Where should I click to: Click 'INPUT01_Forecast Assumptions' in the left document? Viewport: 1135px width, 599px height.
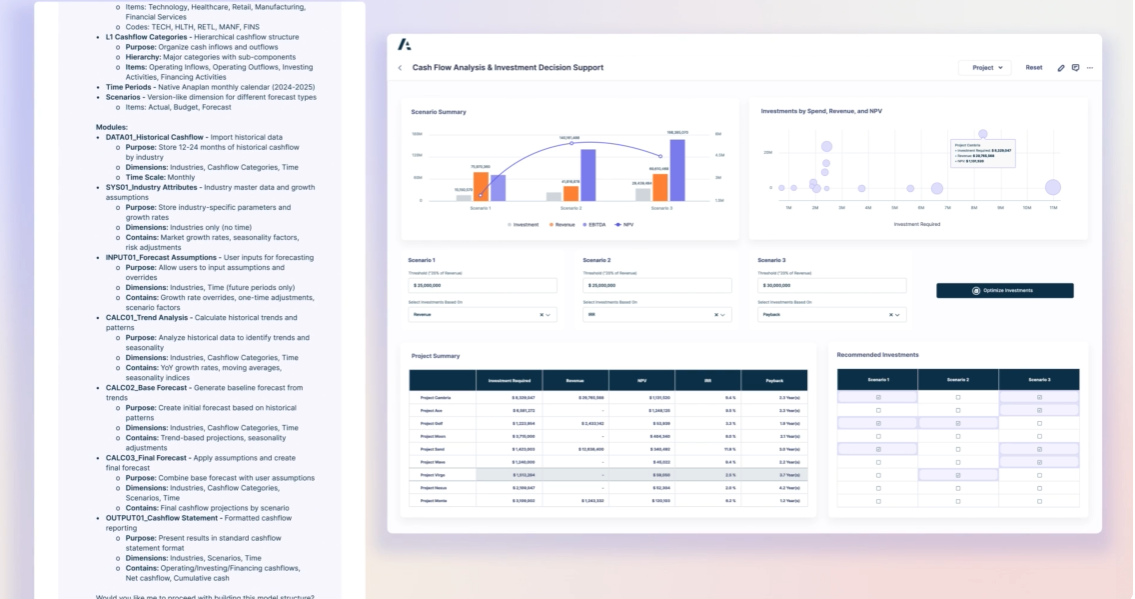coord(161,258)
